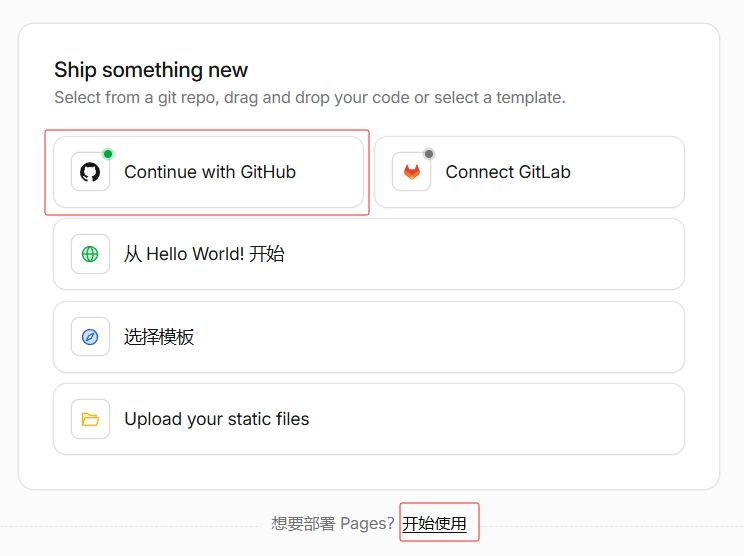The height and width of the screenshot is (556, 744).
Task: Follow the 开始使用 link for Pages
Action: (434, 523)
